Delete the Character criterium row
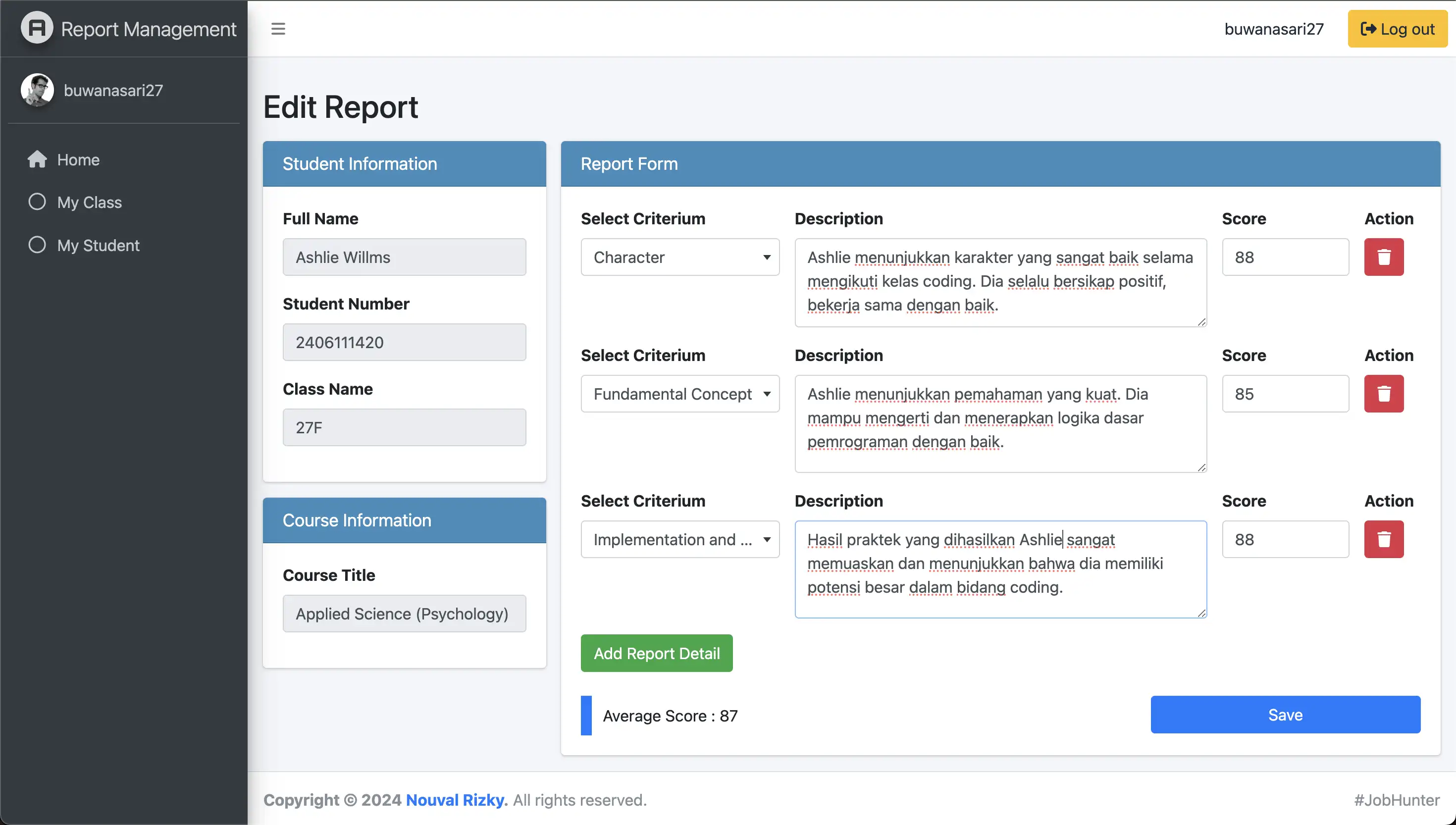Image resolution: width=1456 pixels, height=825 pixels. (1384, 257)
